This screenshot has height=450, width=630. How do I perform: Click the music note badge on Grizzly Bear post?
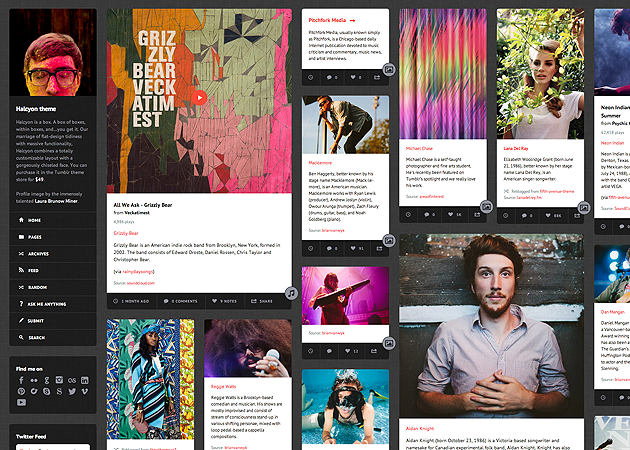290,293
